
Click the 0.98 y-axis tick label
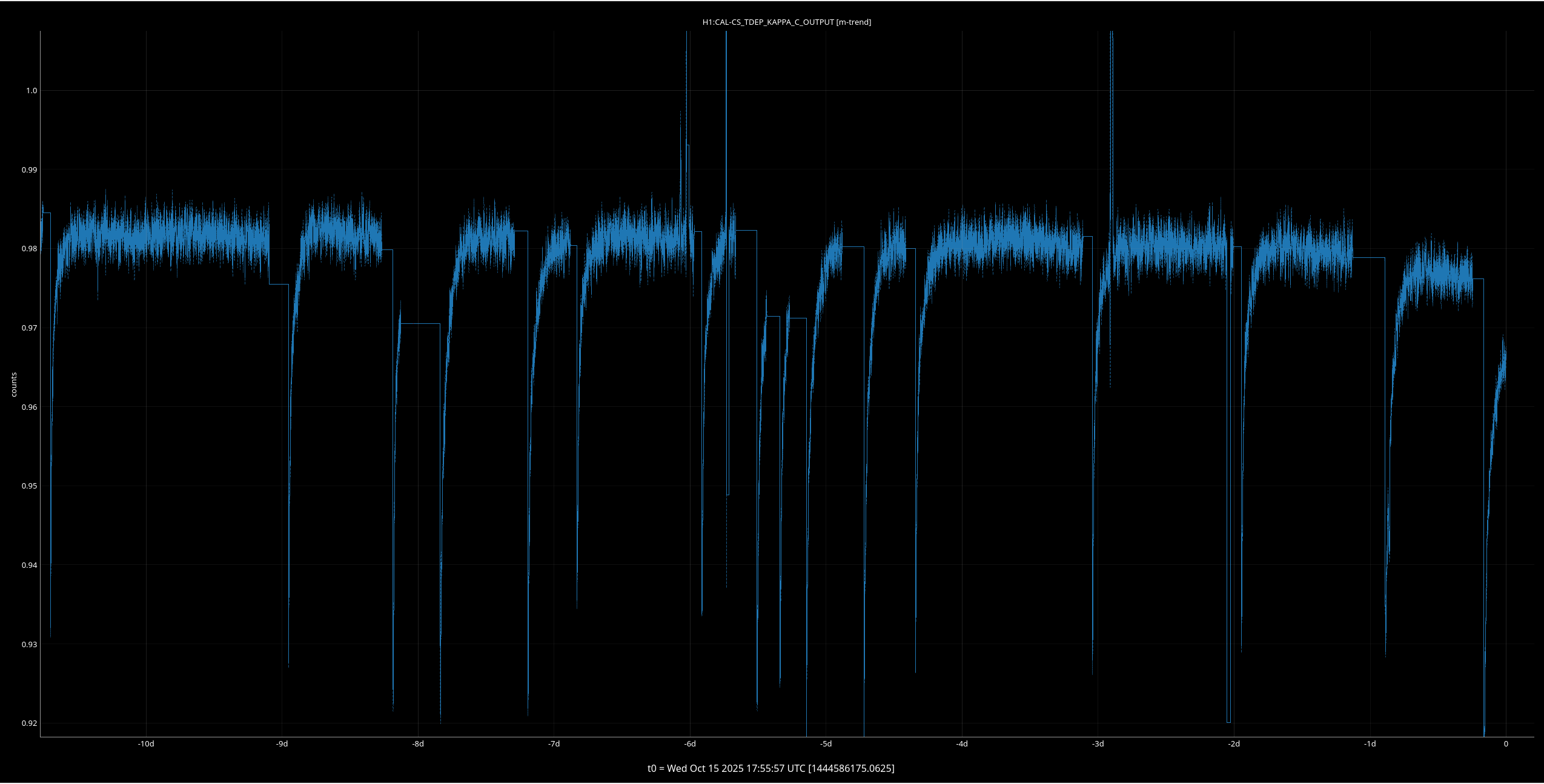tap(29, 249)
